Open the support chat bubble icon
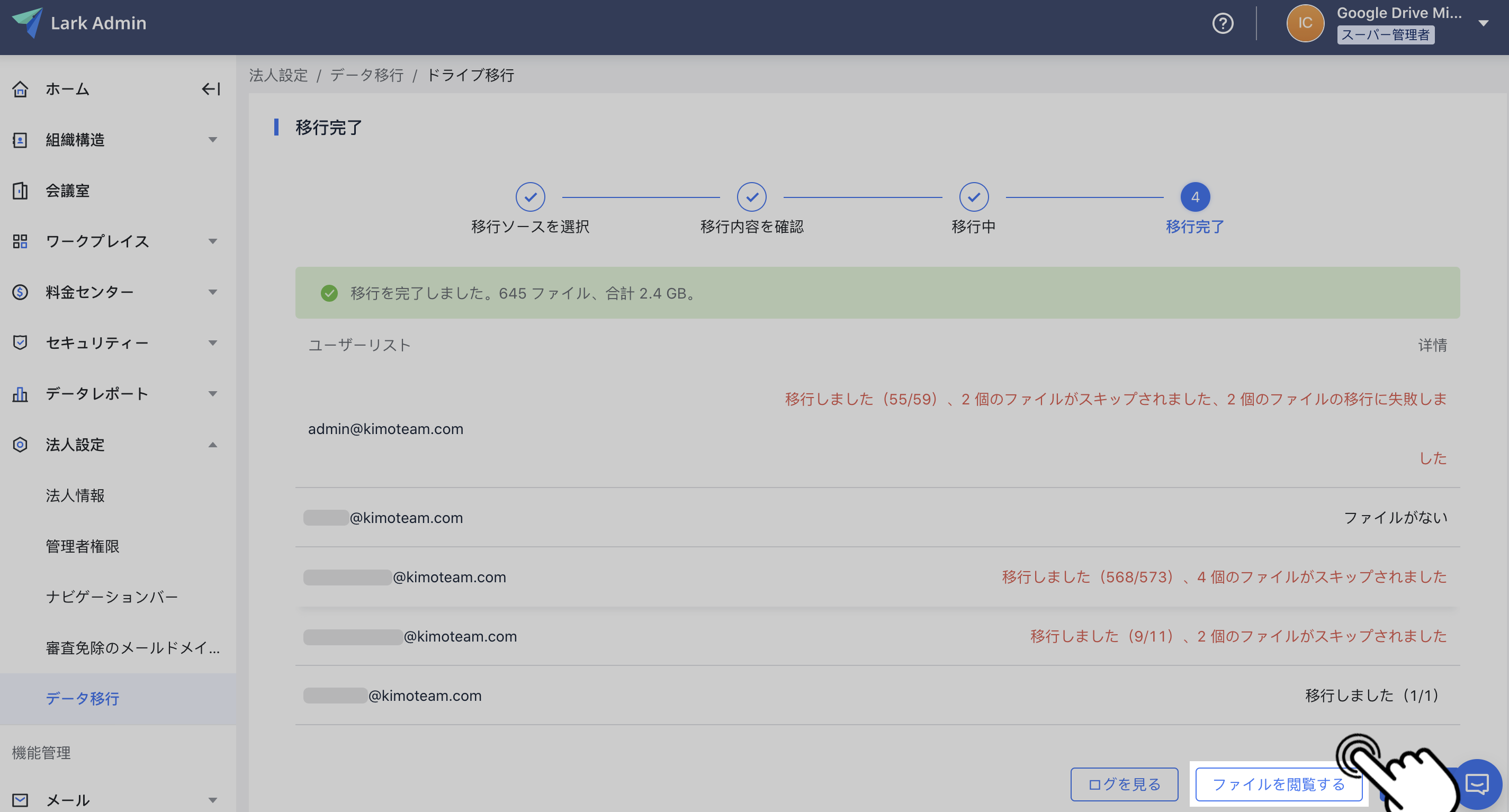Viewport: 1509px width, 812px height. [1477, 783]
